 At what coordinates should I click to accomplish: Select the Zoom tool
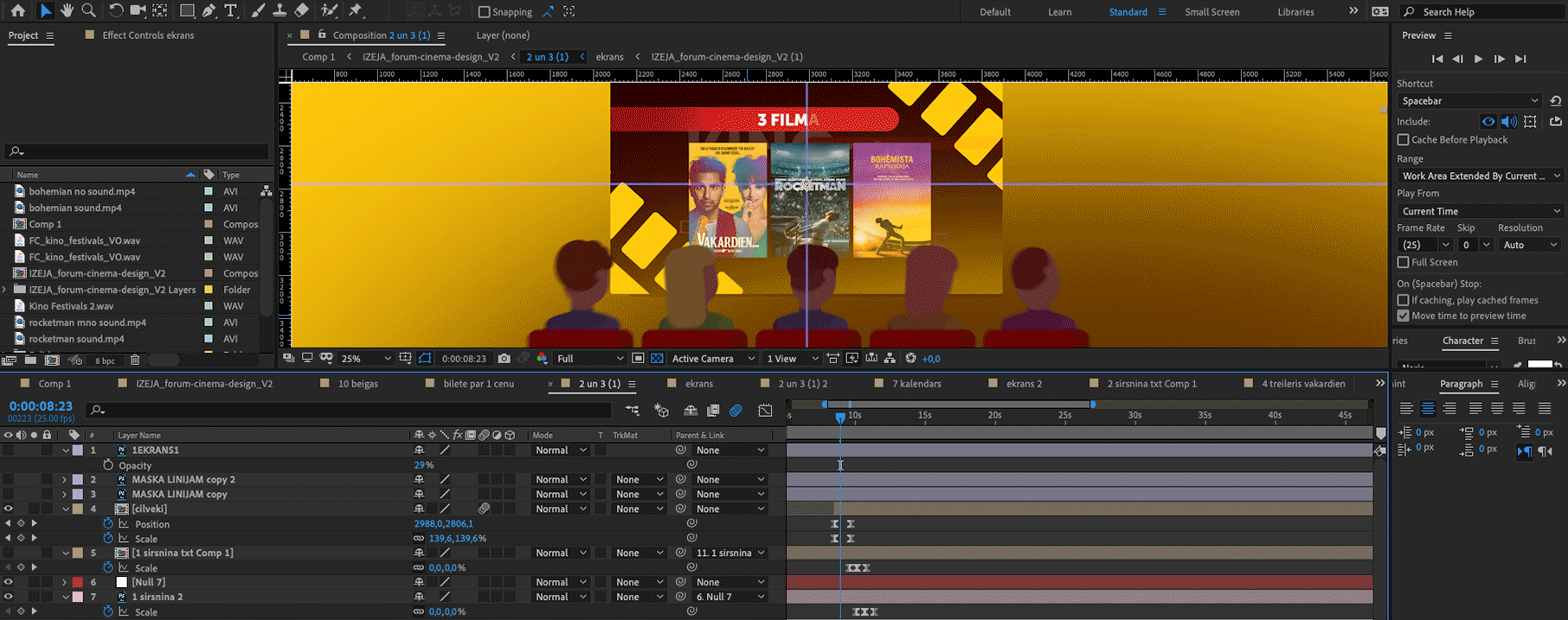coord(88,11)
